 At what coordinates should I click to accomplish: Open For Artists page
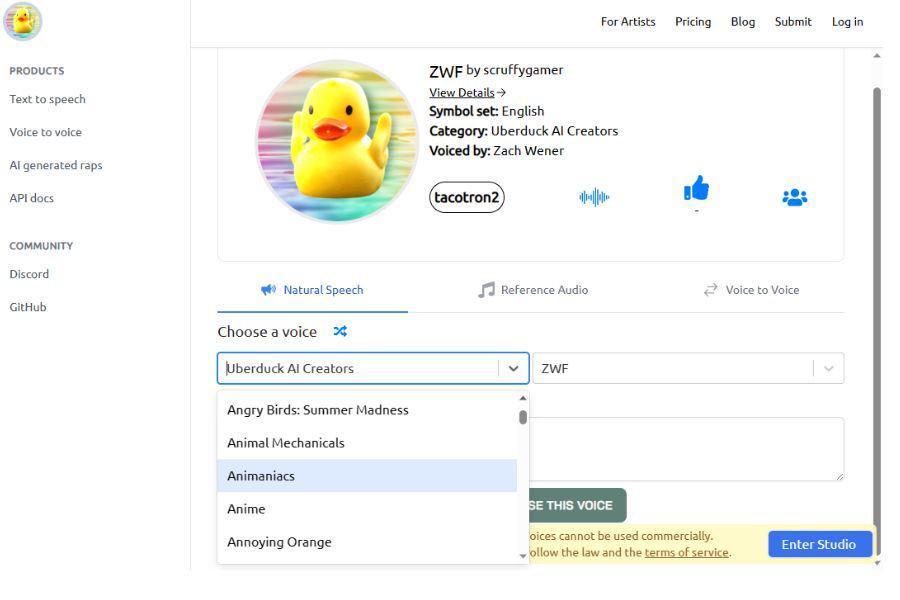point(628,22)
